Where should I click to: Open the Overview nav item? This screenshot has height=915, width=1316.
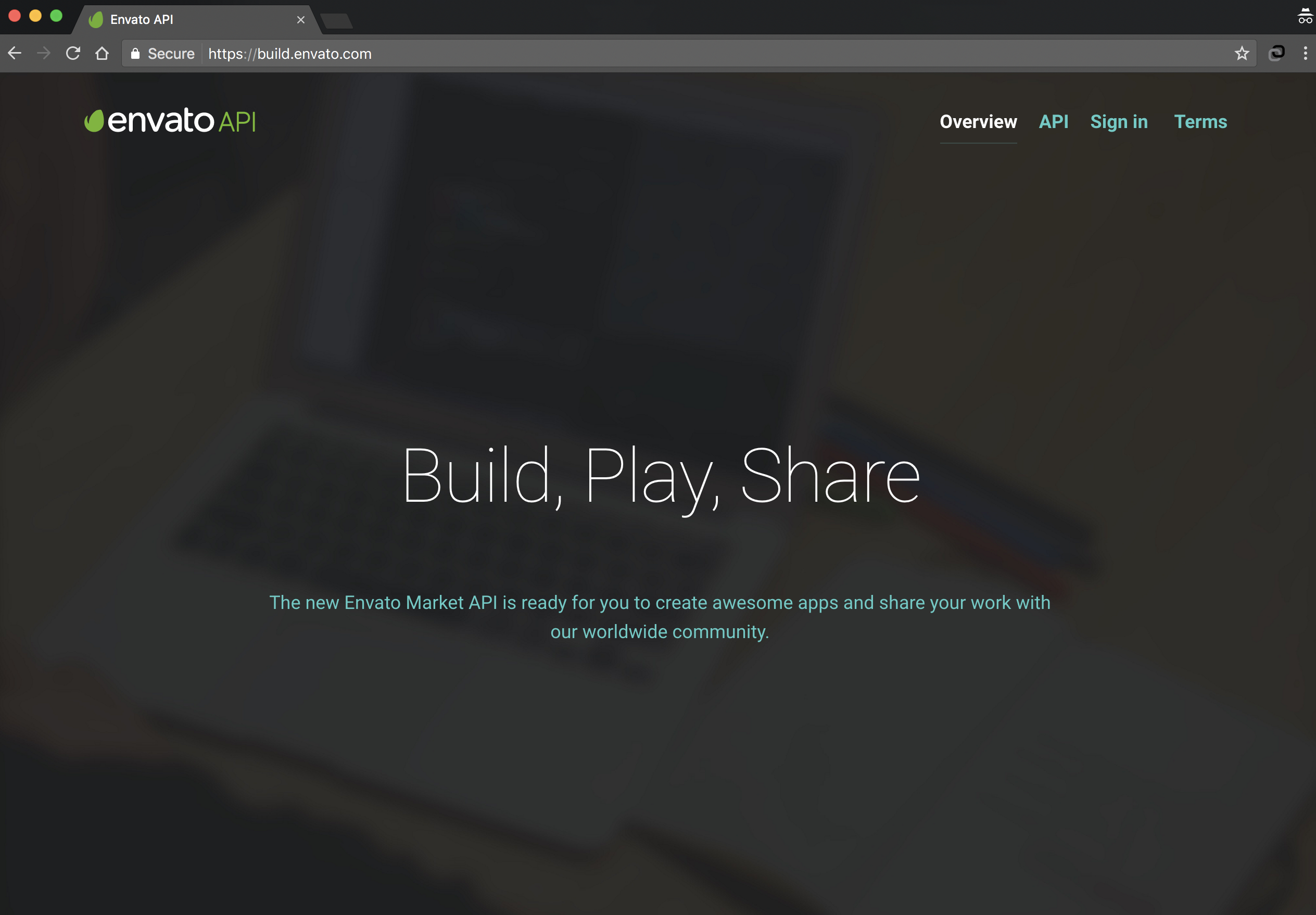[978, 121]
